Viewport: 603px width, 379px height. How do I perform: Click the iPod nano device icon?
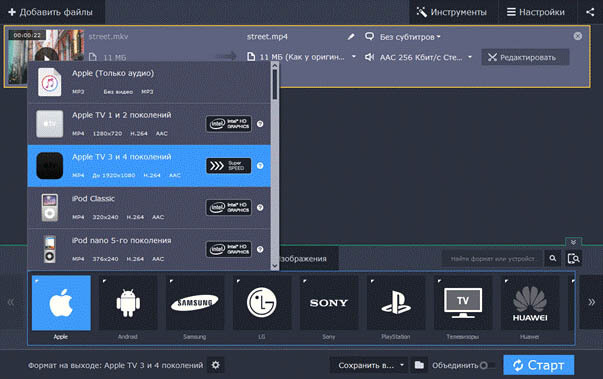(50, 249)
